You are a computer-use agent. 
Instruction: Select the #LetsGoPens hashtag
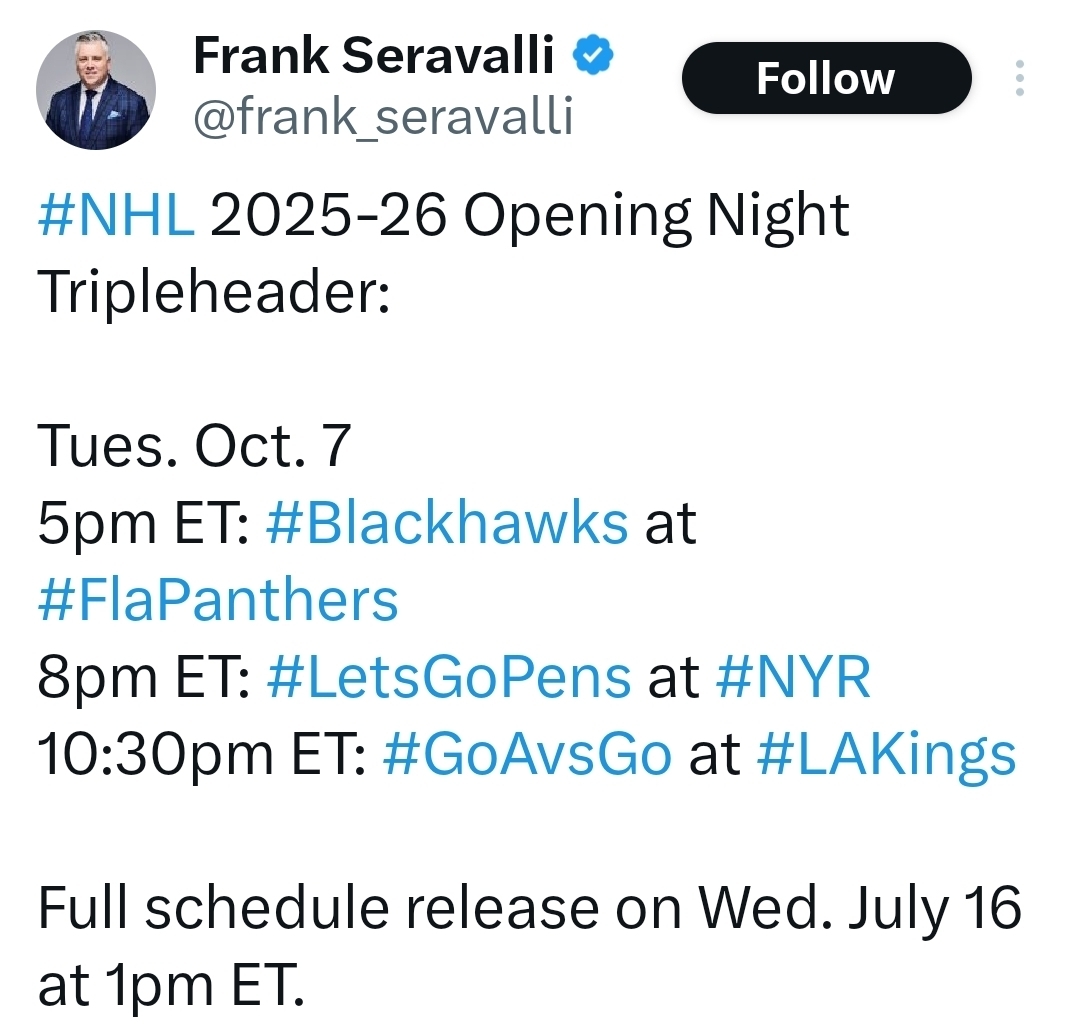(449, 678)
